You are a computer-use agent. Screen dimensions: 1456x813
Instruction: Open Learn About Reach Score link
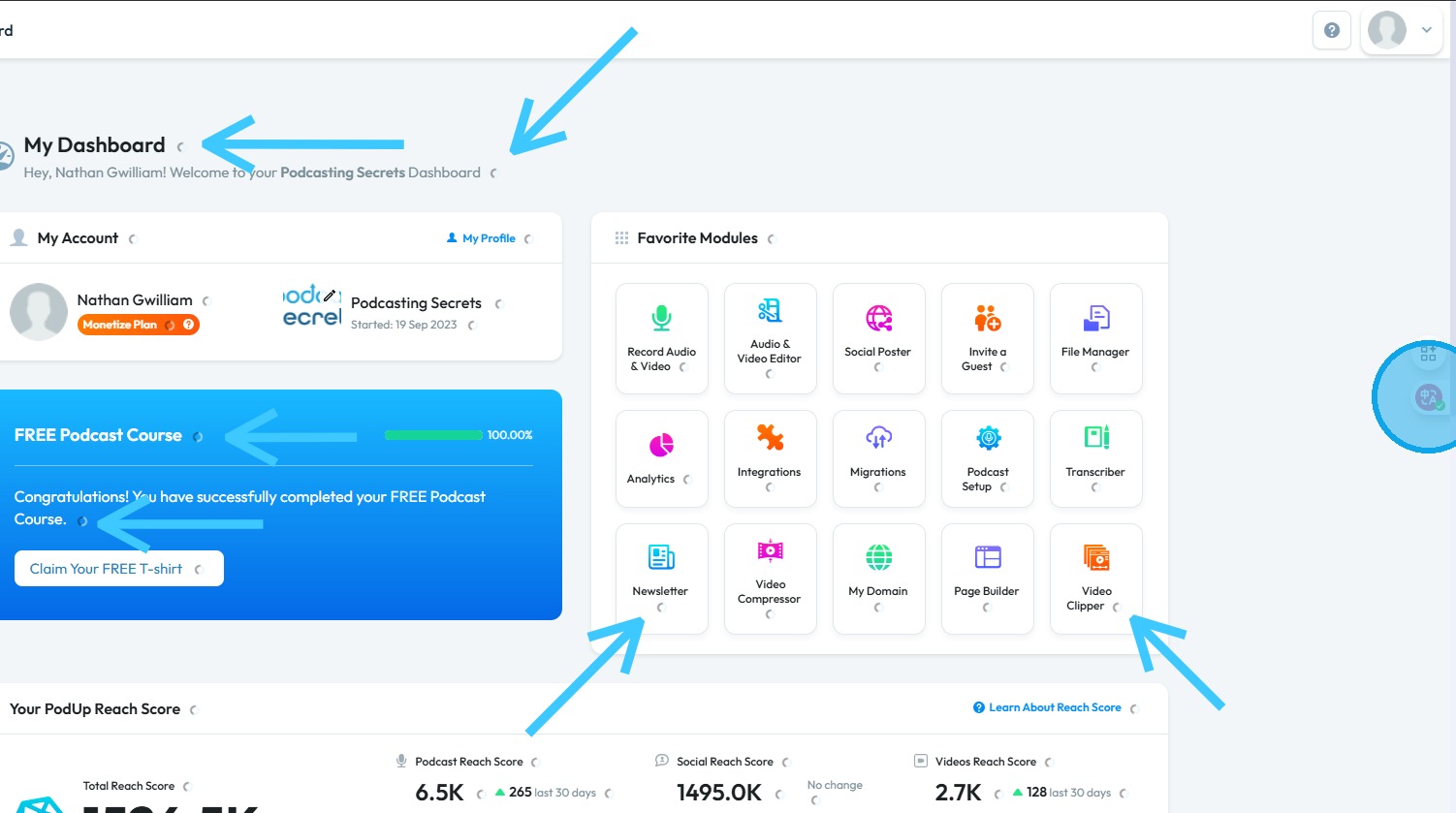pos(1047,707)
